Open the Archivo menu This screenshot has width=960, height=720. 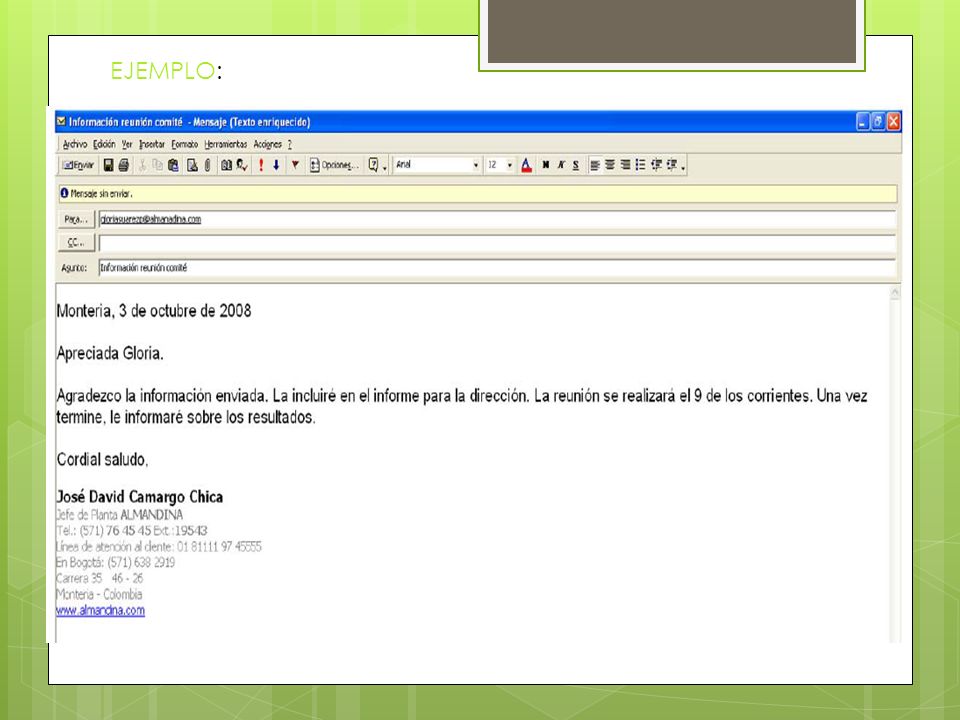pos(75,144)
